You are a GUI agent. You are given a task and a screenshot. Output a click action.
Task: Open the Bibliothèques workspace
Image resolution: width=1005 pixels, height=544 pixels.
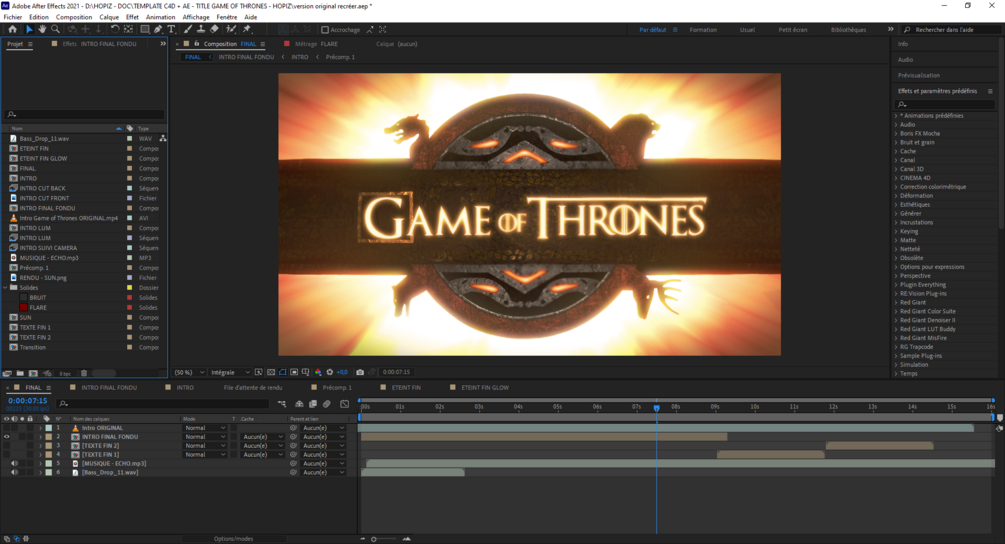848,30
